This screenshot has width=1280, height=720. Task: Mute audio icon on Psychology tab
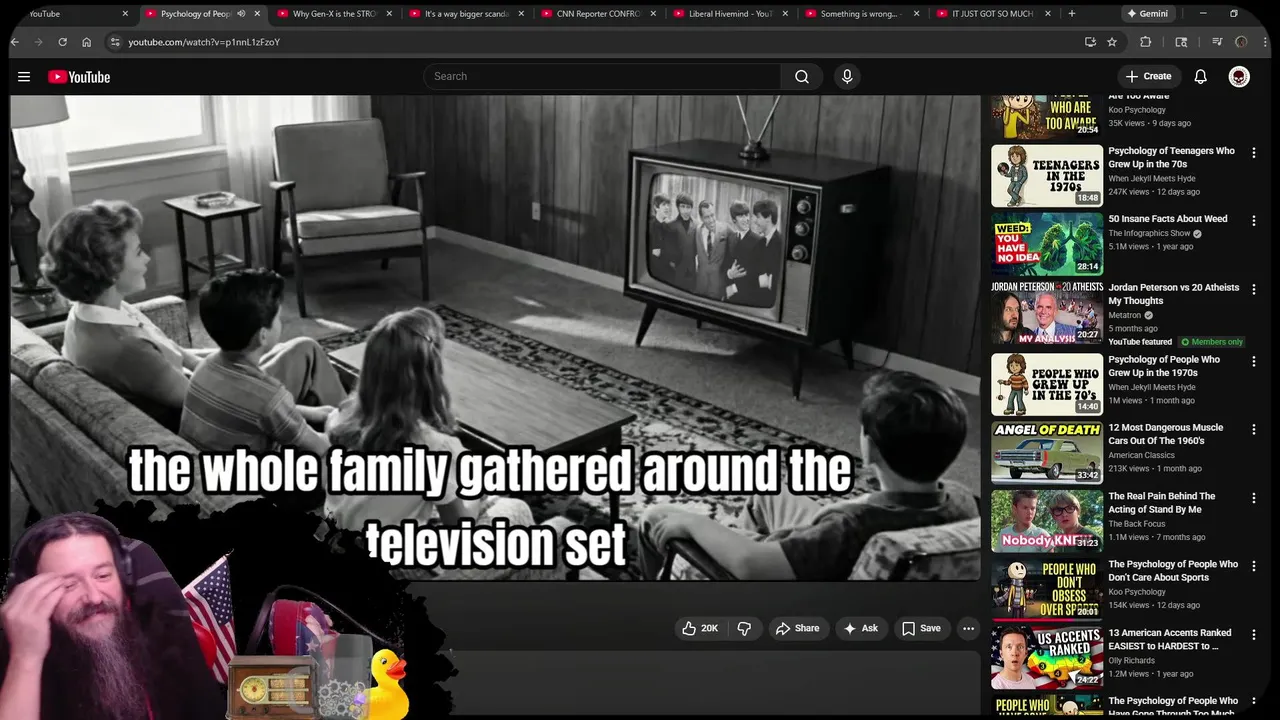240,14
